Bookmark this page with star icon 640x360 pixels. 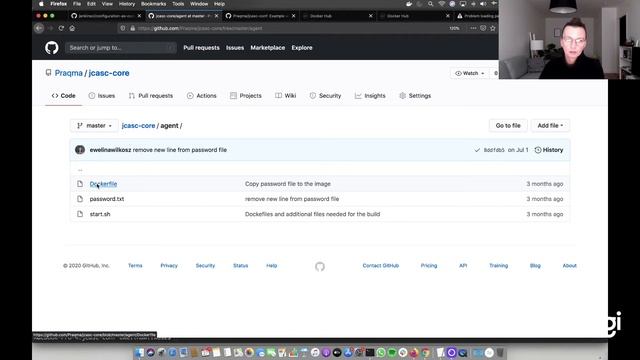(493, 28)
